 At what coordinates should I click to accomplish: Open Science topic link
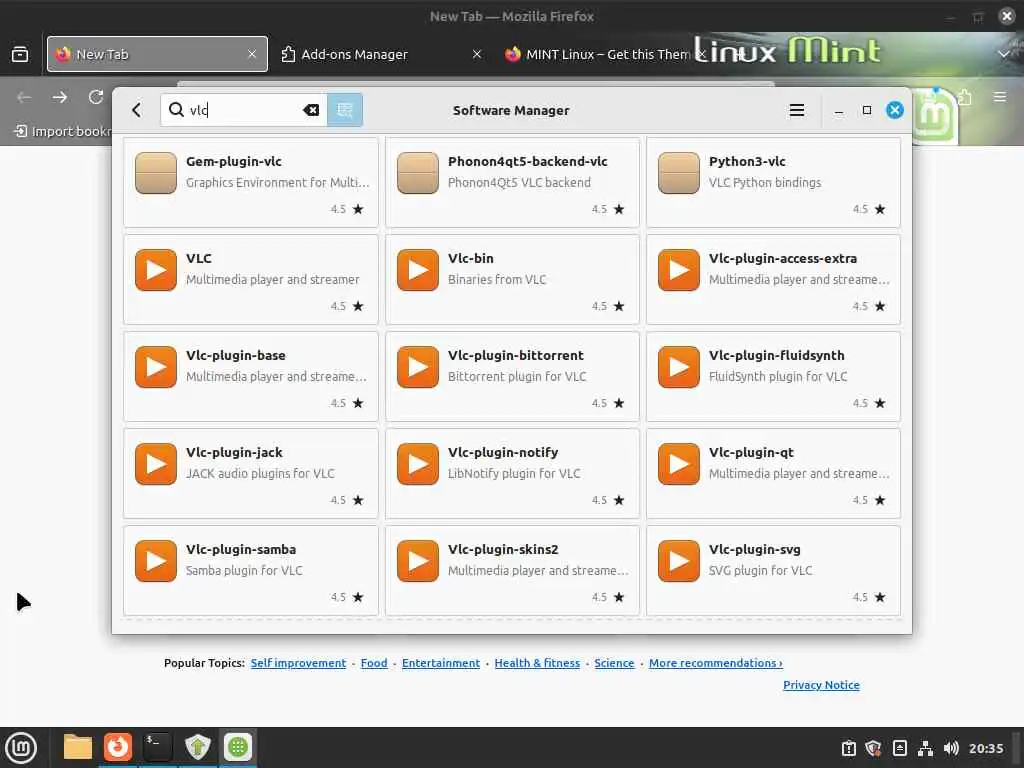coord(615,663)
